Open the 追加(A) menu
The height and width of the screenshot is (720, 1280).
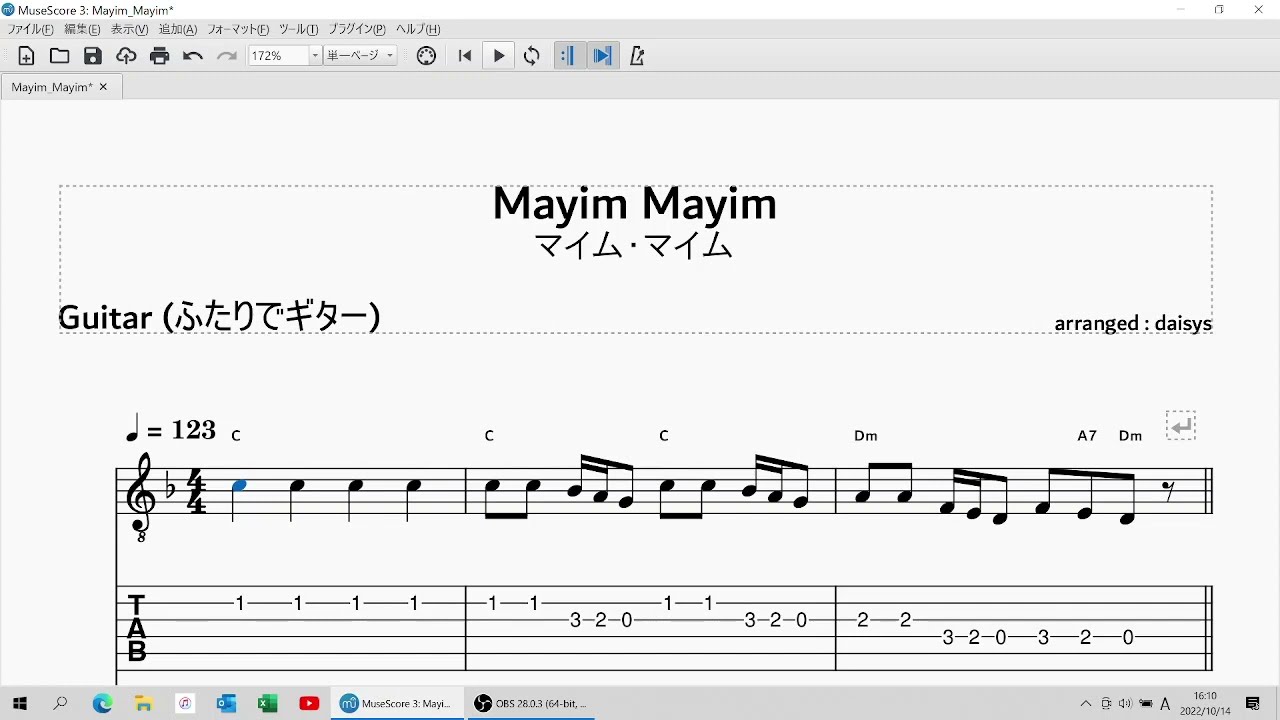pyautogui.click(x=178, y=29)
